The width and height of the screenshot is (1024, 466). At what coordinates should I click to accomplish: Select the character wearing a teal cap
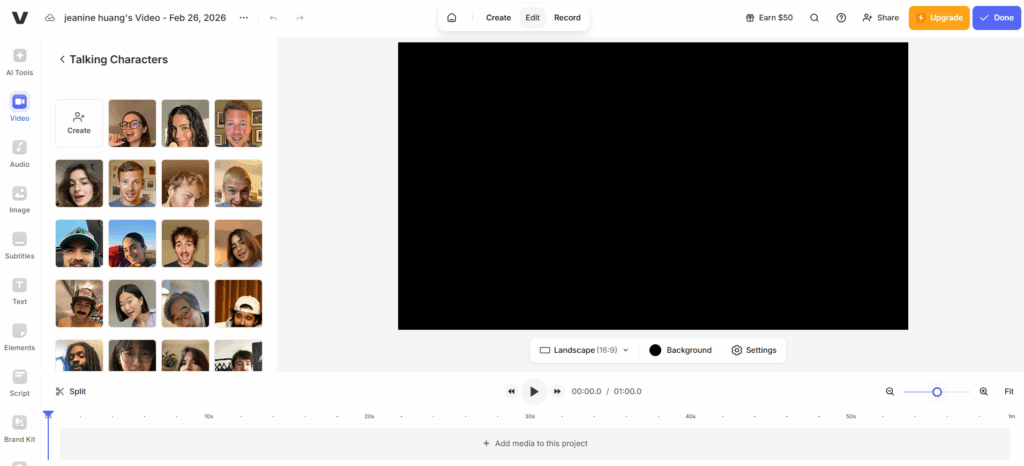[79, 243]
